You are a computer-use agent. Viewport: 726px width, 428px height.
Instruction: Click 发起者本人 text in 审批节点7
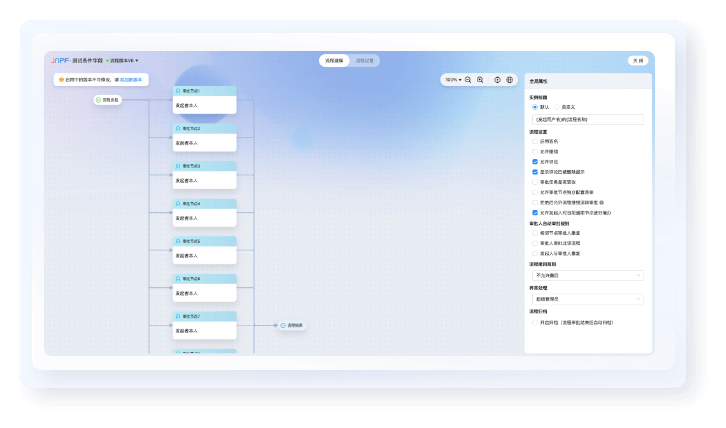click(x=187, y=331)
